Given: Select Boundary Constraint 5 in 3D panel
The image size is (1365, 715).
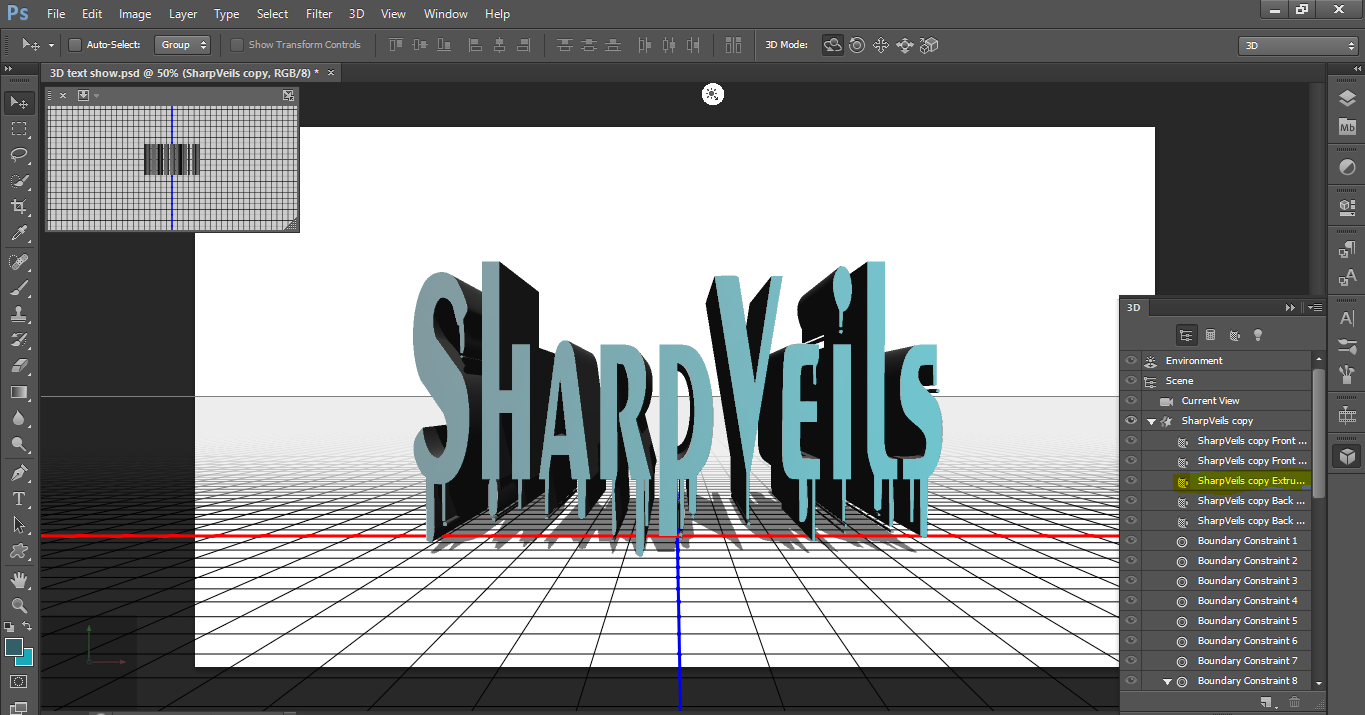Looking at the screenshot, I should (1226, 620).
